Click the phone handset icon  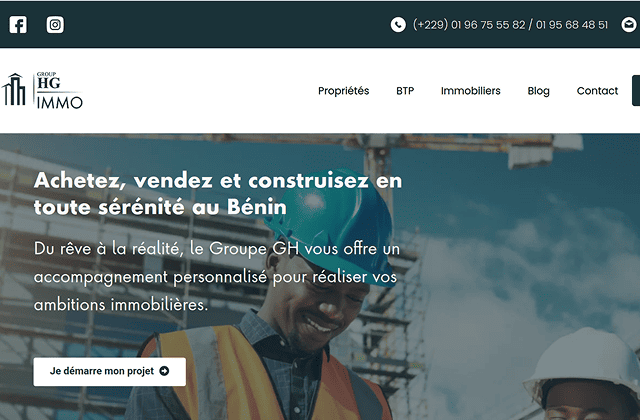click(x=398, y=24)
